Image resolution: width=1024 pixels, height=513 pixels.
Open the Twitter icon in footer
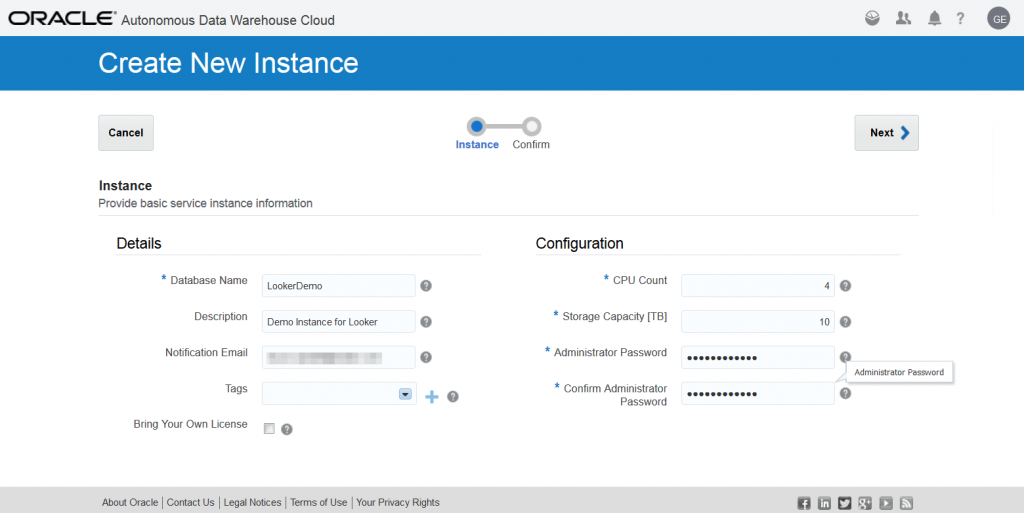845,503
